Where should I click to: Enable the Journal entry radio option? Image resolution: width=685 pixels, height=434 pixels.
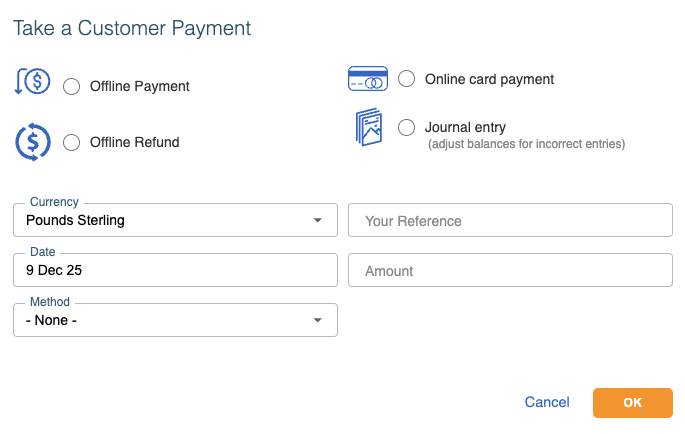(x=407, y=127)
